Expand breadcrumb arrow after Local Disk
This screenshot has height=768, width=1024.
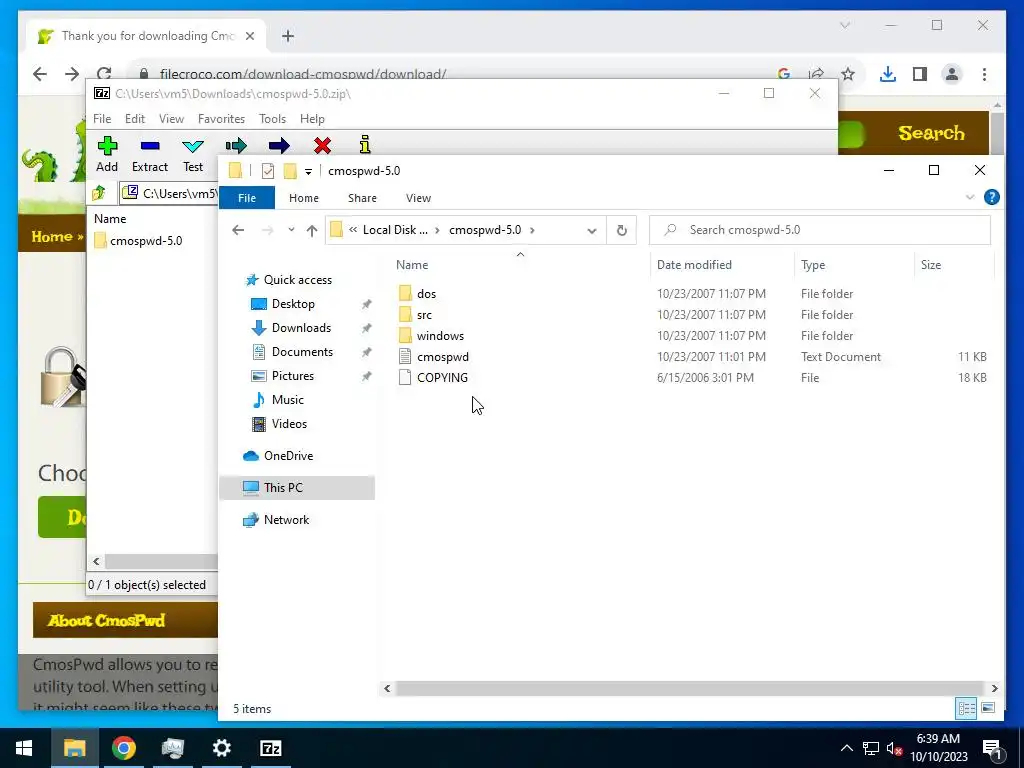click(437, 230)
